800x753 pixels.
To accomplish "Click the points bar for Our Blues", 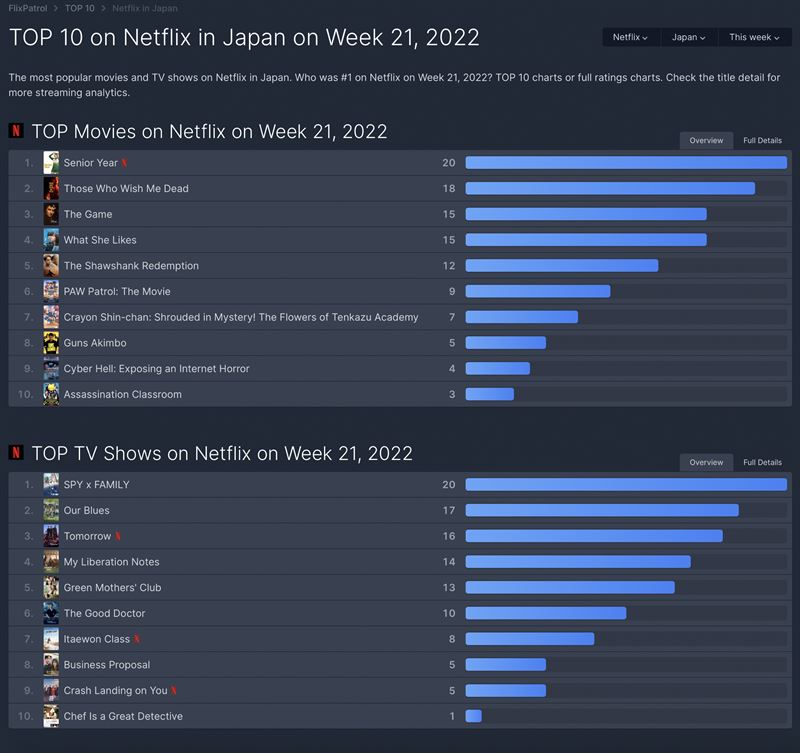I will [602, 511].
